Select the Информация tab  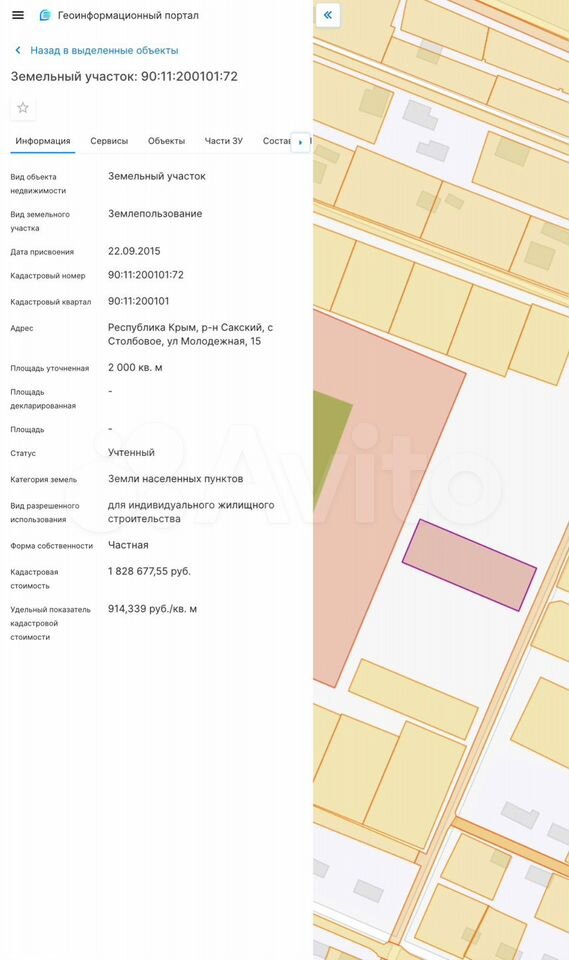43,141
